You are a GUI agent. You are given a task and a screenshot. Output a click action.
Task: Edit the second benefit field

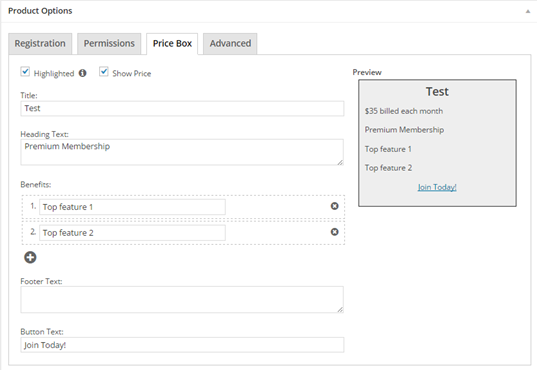click(133, 233)
